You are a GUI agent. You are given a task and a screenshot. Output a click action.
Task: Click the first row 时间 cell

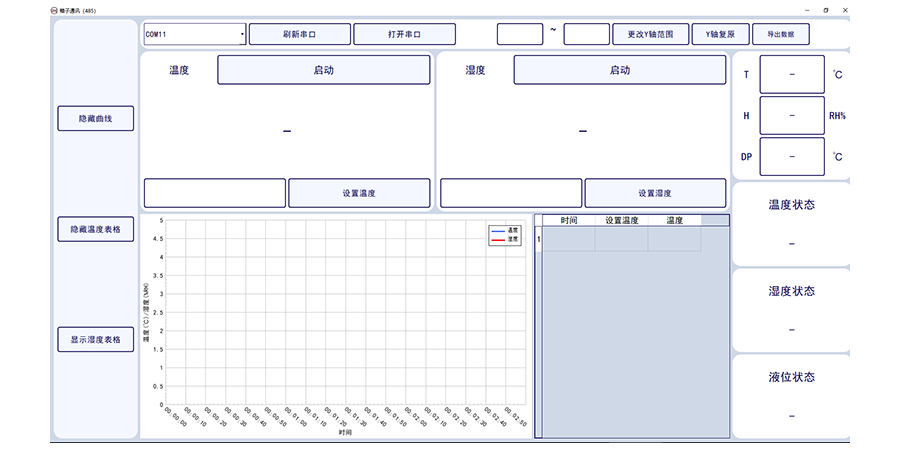(569, 239)
